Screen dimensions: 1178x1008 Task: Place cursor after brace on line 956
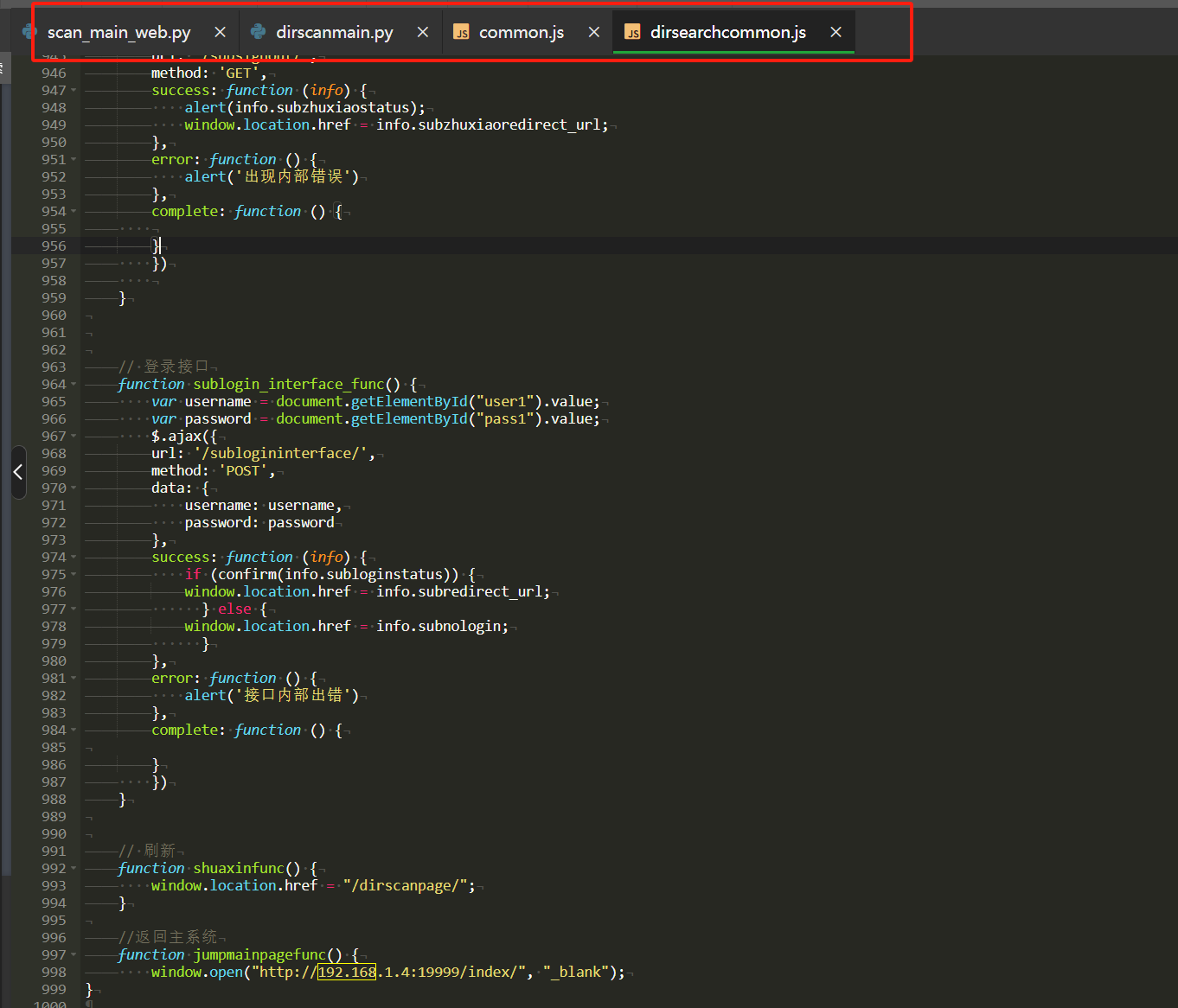coord(161,246)
